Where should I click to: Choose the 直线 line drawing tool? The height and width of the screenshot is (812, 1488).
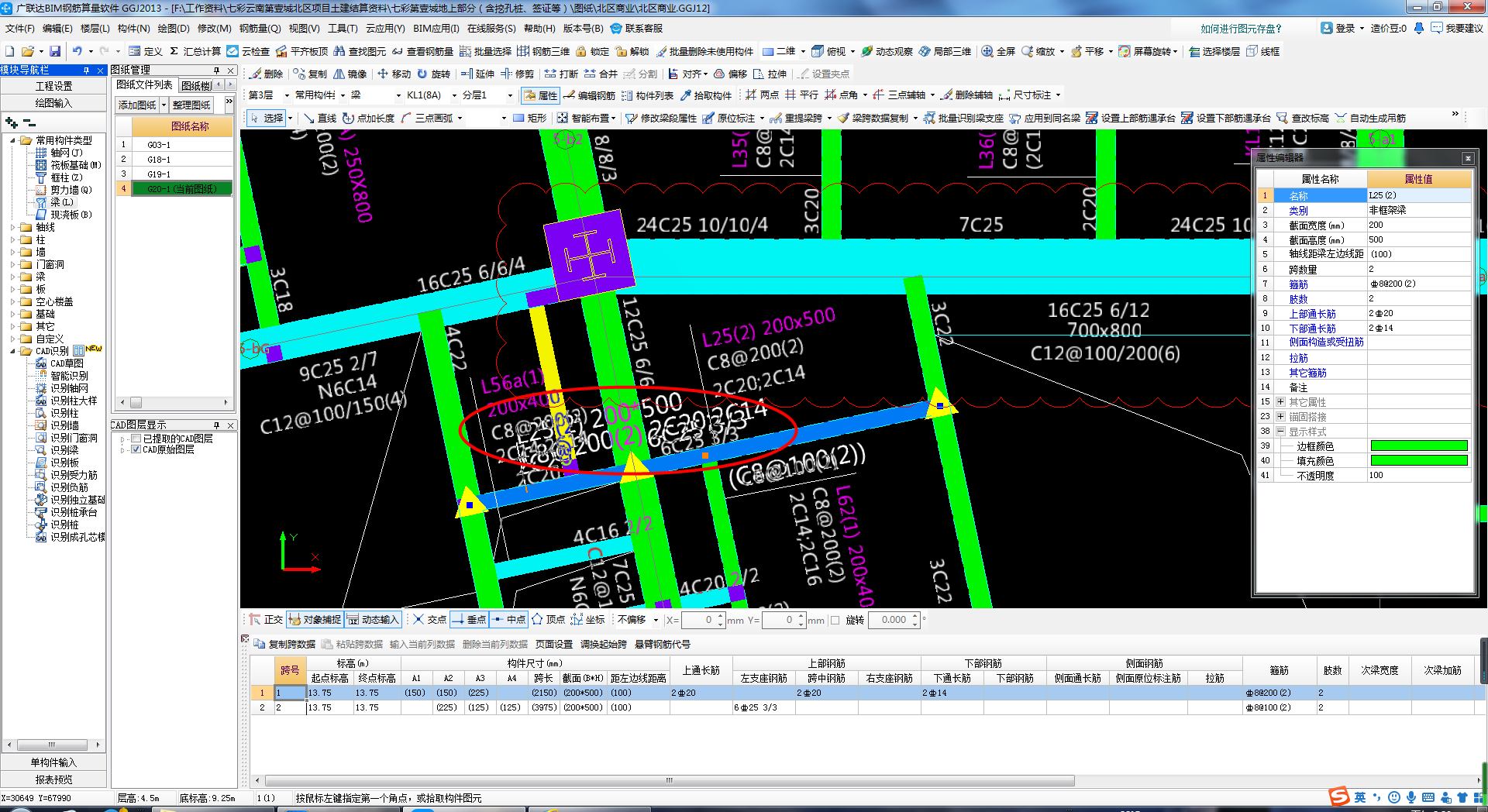pyautogui.click(x=320, y=118)
